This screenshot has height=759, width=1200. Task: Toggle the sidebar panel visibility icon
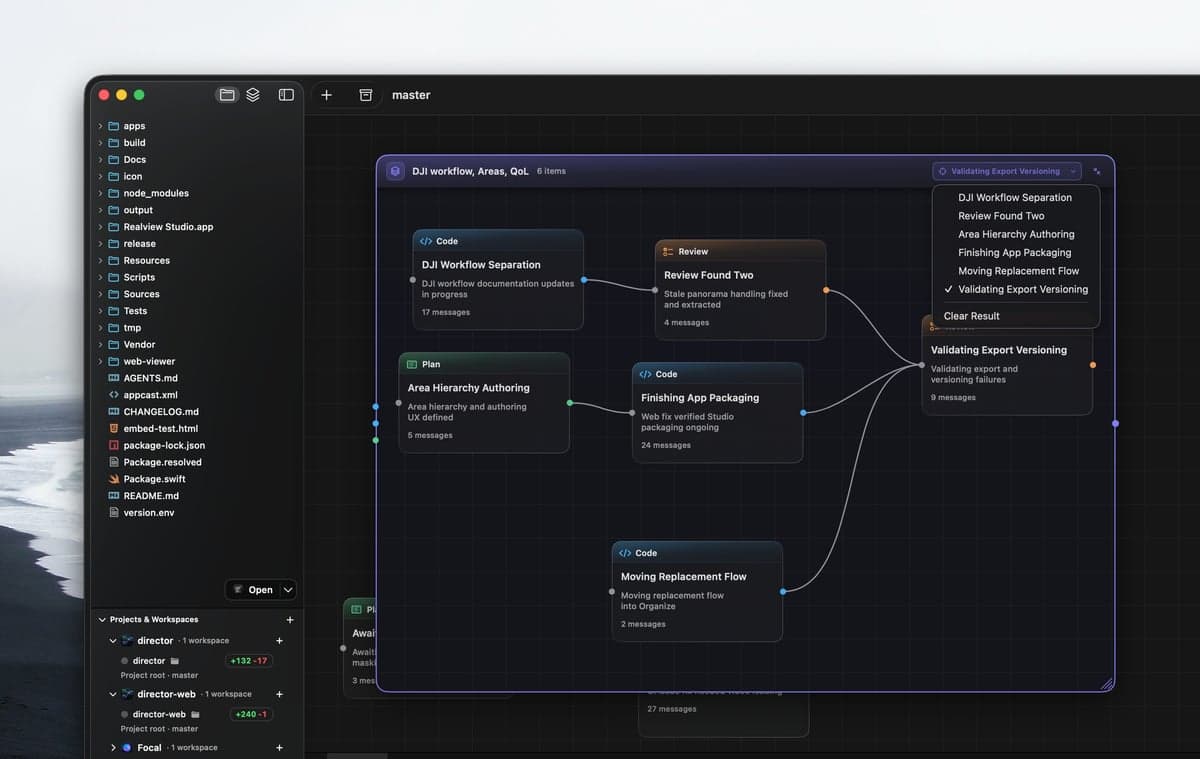click(x=286, y=95)
